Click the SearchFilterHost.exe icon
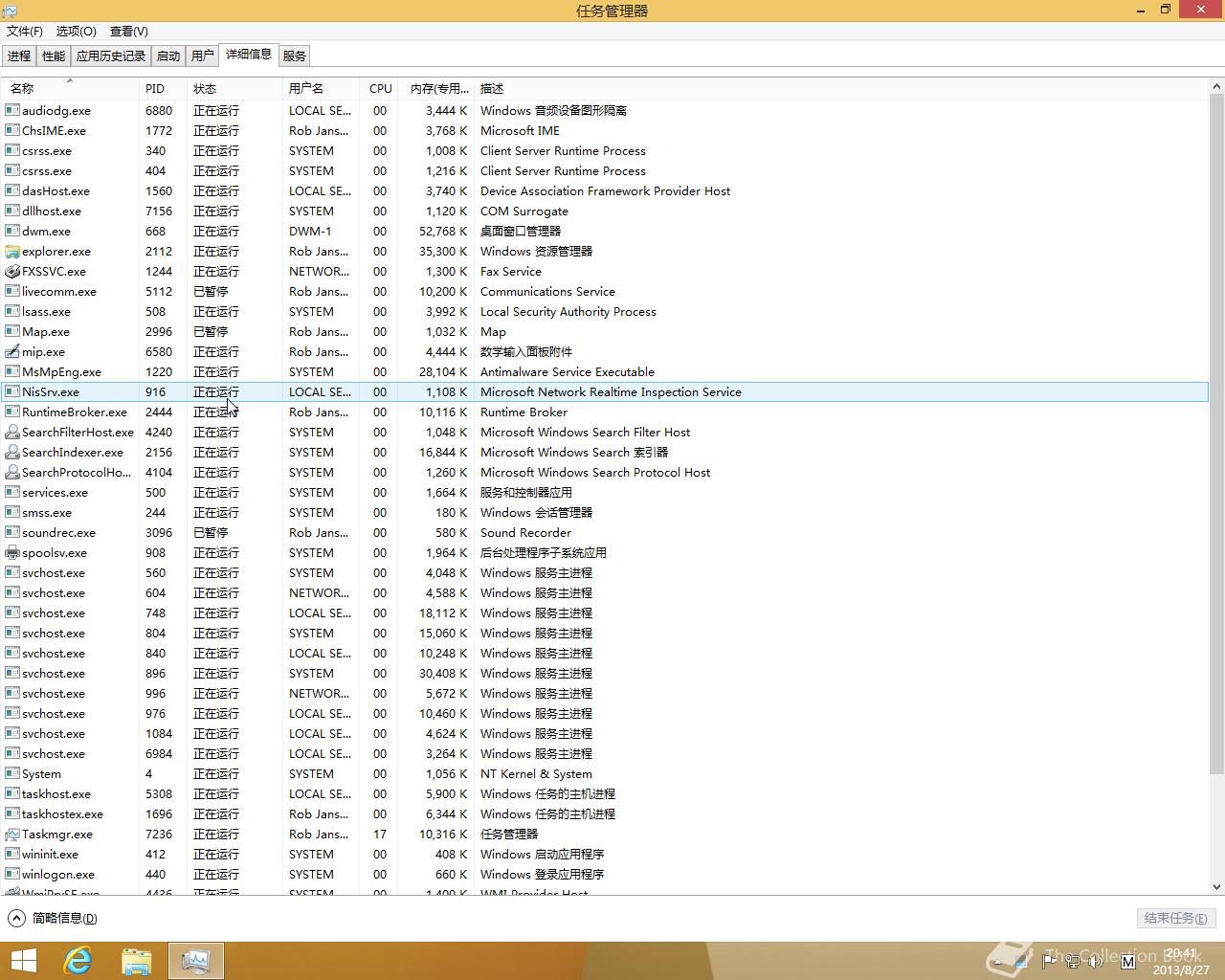 [12, 432]
